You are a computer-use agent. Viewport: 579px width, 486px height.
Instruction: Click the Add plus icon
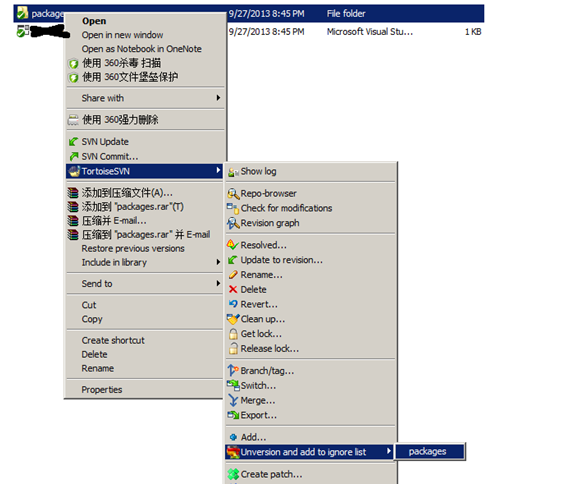point(233,437)
